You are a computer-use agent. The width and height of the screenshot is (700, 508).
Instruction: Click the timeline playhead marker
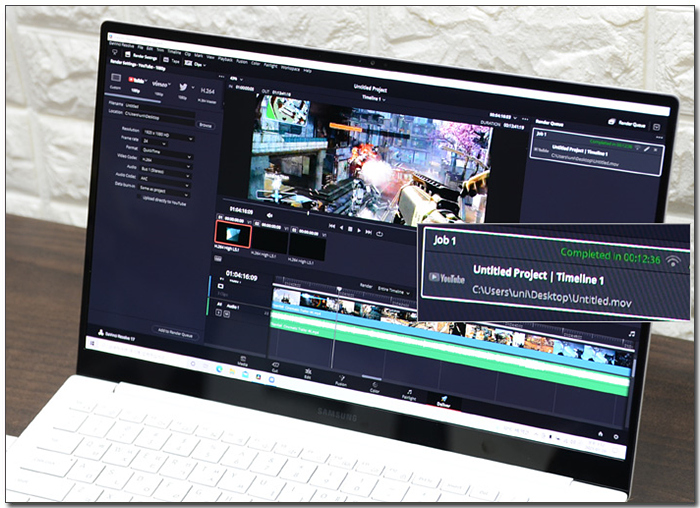339,289
